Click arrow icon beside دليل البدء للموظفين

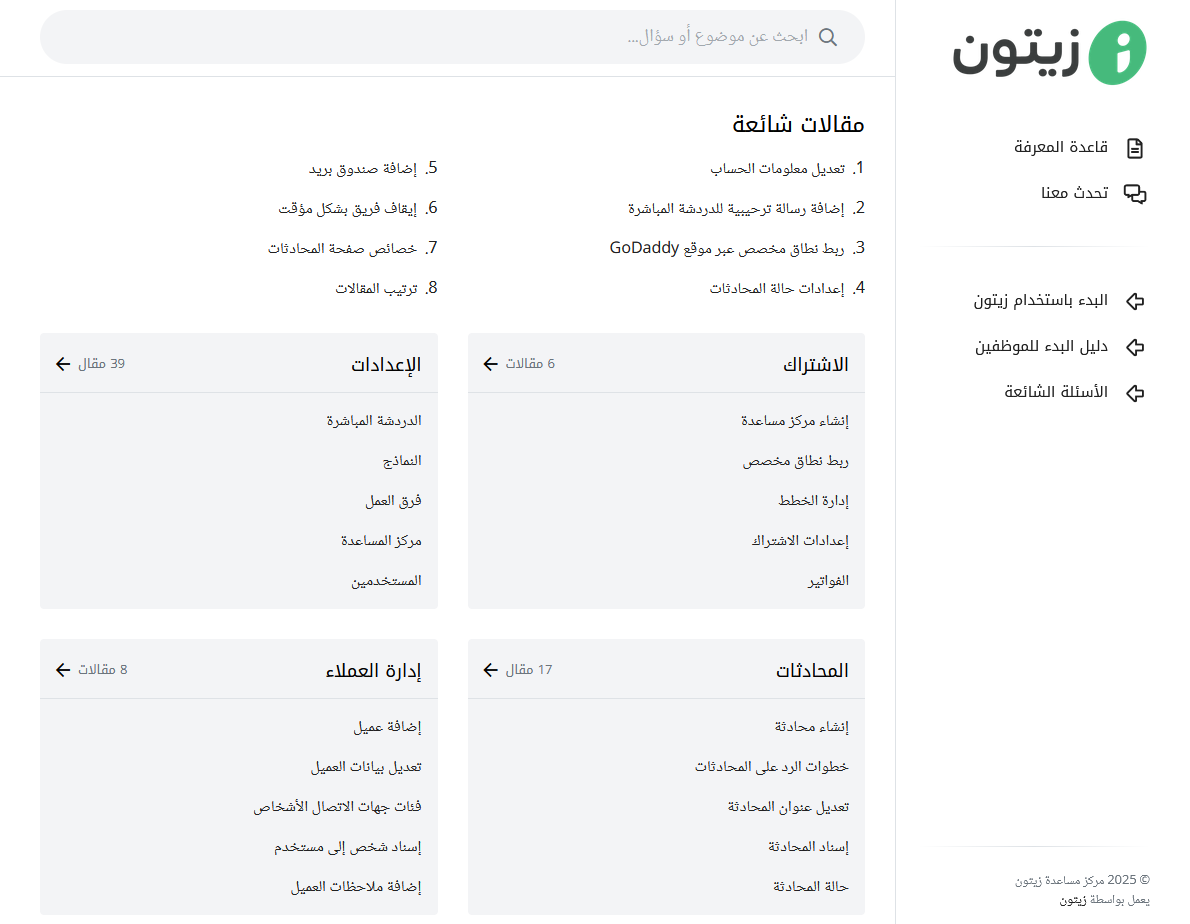[1135, 347]
